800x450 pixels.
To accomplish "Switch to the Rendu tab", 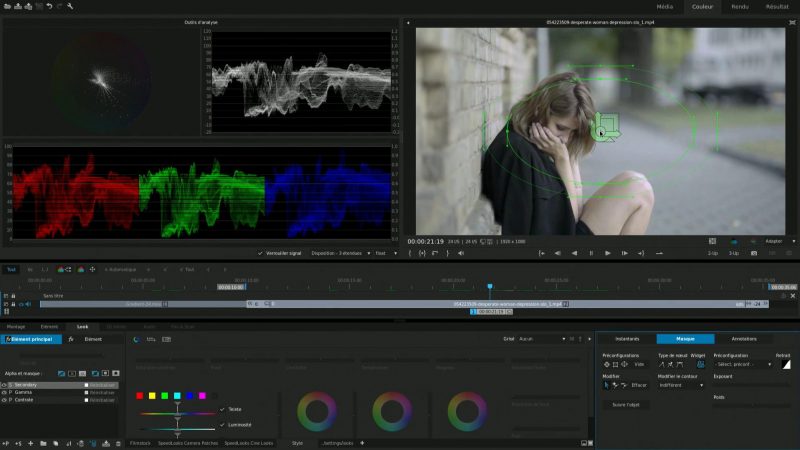I will click(740, 7).
